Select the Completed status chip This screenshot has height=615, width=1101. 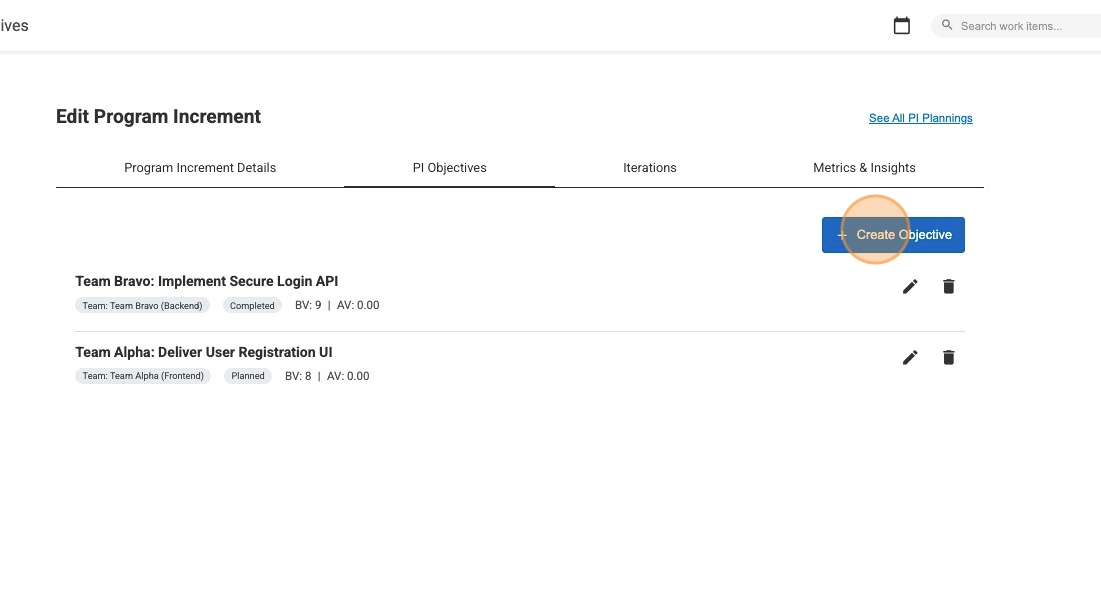coord(252,305)
